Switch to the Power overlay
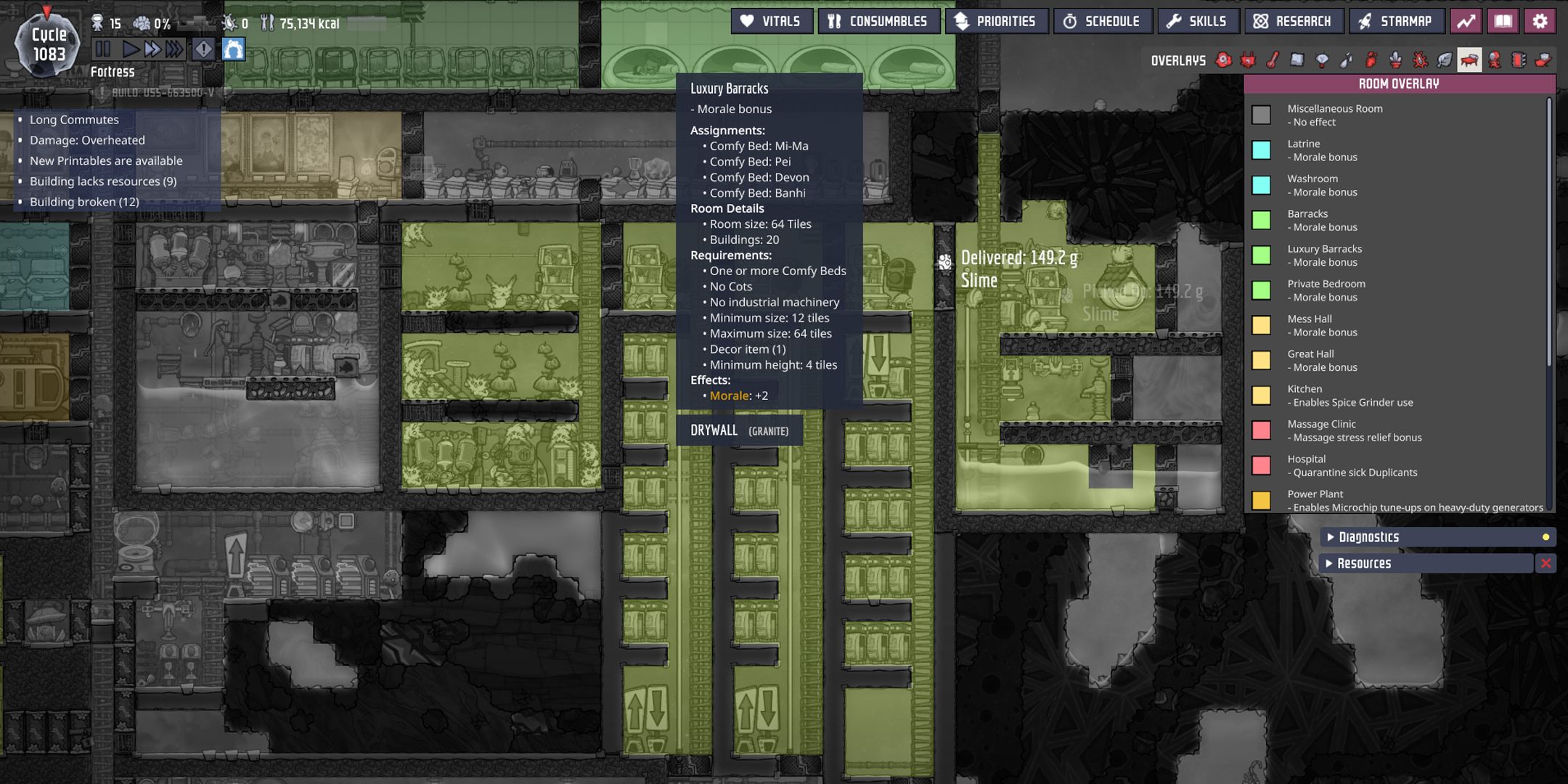This screenshot has height=784, width=1568. 1249,60
